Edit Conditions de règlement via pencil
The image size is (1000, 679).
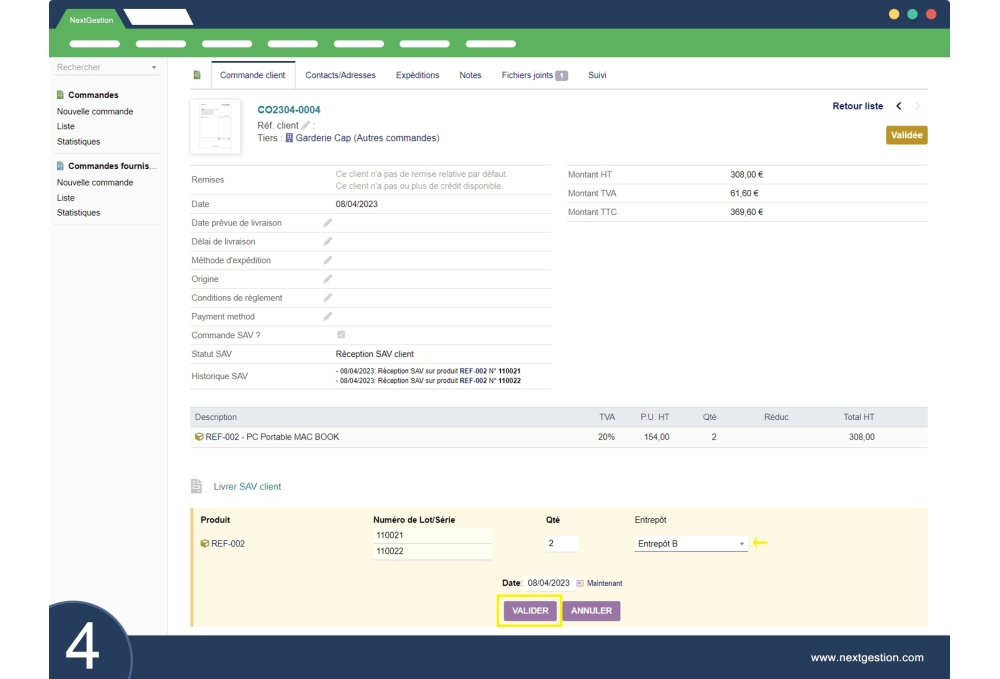tap(328, 298)
